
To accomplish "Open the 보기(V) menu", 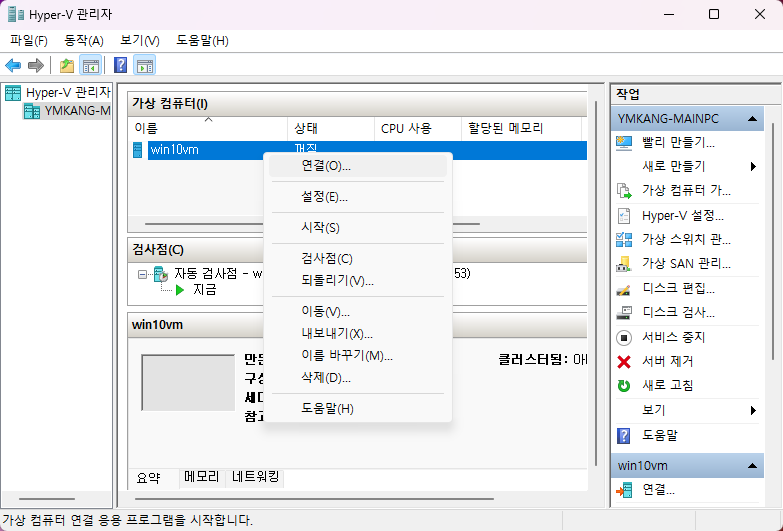I will (140, 41).
